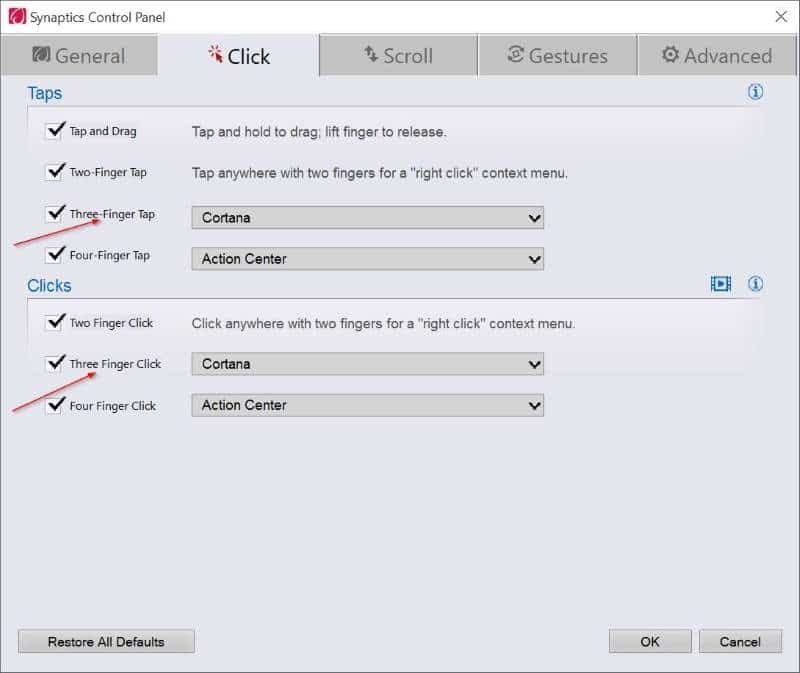This screenshot has height=673, width=800.
Task: Disable the Two-Finger Tap checkbox
Action: tap(55, 172)
